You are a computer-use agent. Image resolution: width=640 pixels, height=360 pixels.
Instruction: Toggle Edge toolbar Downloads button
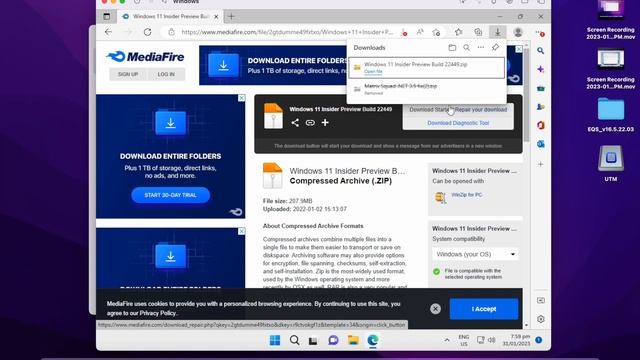(498, 32)
